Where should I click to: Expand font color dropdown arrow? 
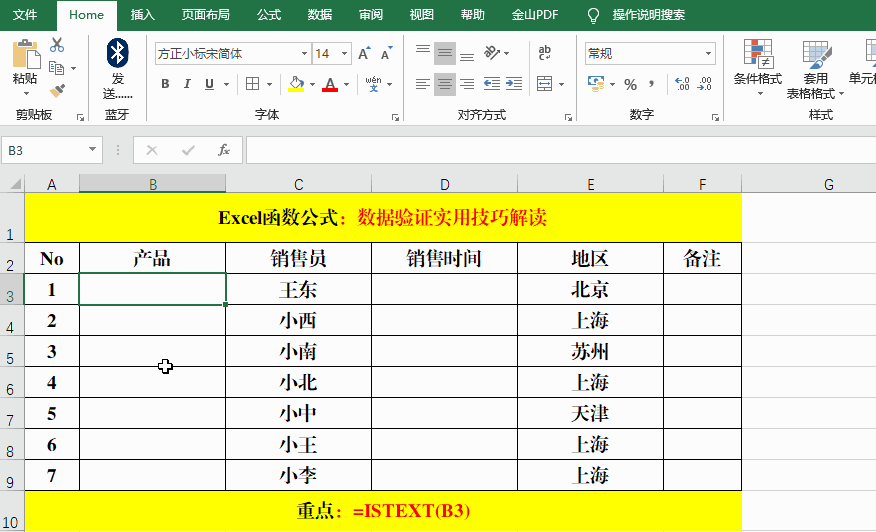[346, 84]
